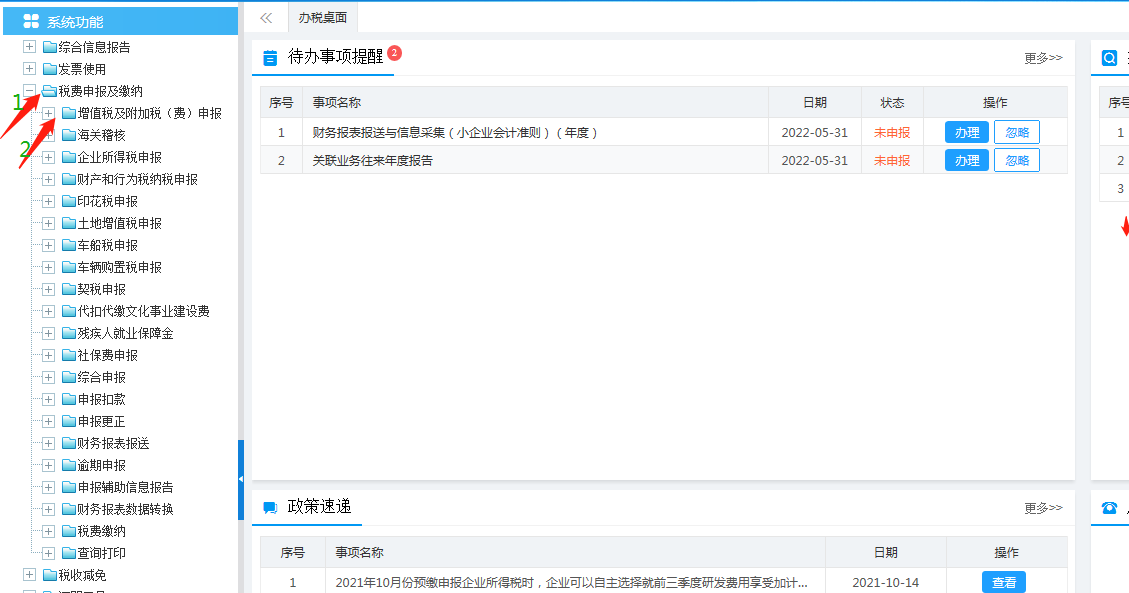Click 办理 for 财务报表报送与信息采集 row
This screenshot has width=1129, height=593.
click(x=966, y=132)
